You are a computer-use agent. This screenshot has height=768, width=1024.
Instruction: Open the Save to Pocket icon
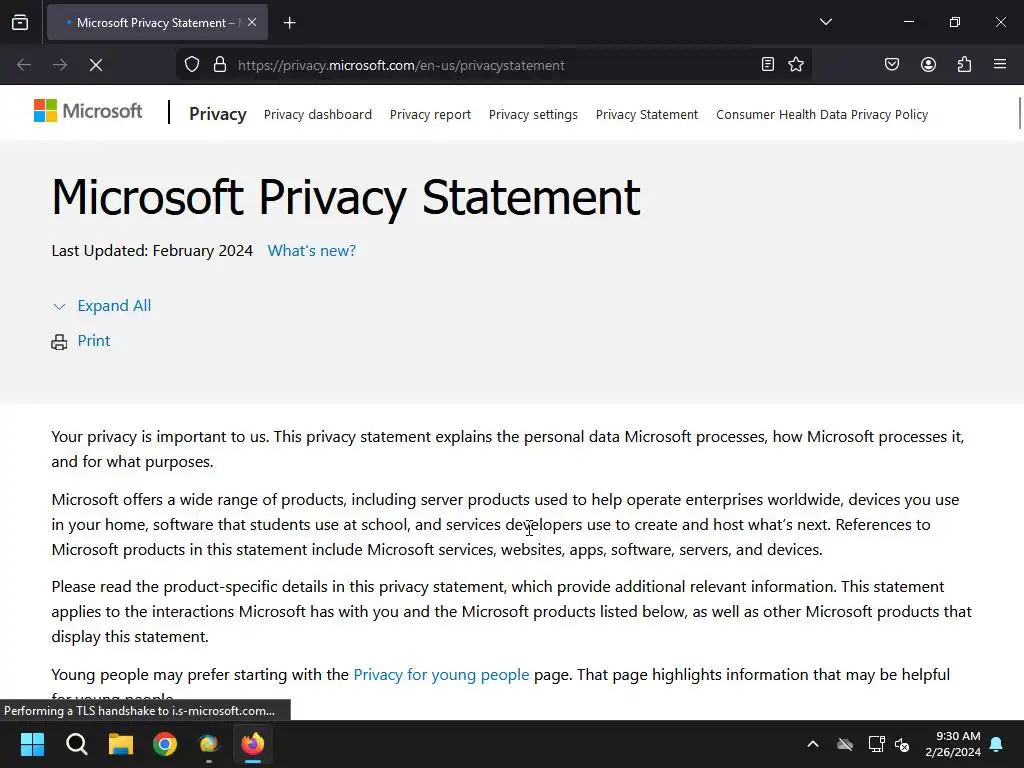click(x=892, y=65)
